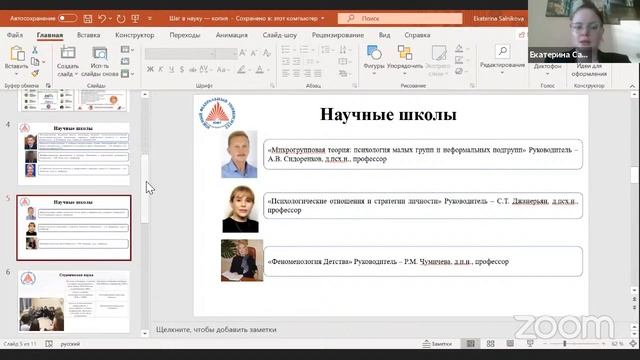
Task: Click the Redo circular arrow icon
Action: point(120,18)
